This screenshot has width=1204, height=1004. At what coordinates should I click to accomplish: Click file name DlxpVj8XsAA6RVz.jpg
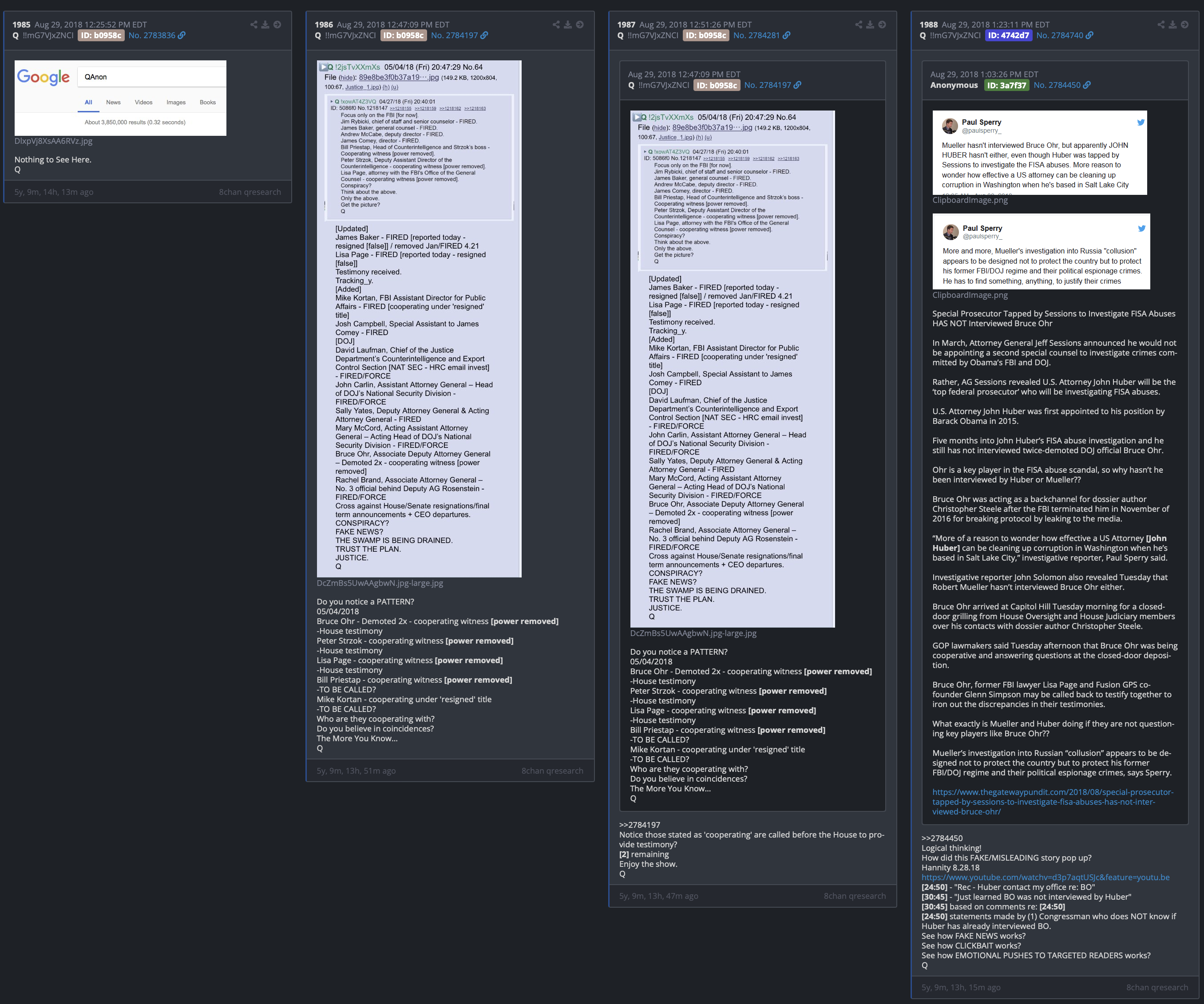click(x=53, y=141)
